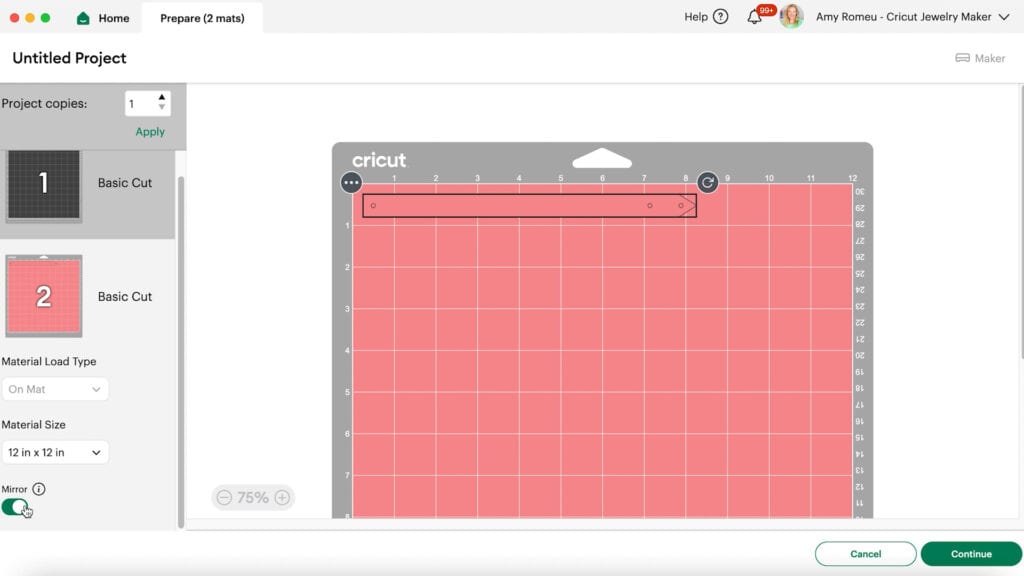Decrease project copies with down arrow

coord(162,107)
